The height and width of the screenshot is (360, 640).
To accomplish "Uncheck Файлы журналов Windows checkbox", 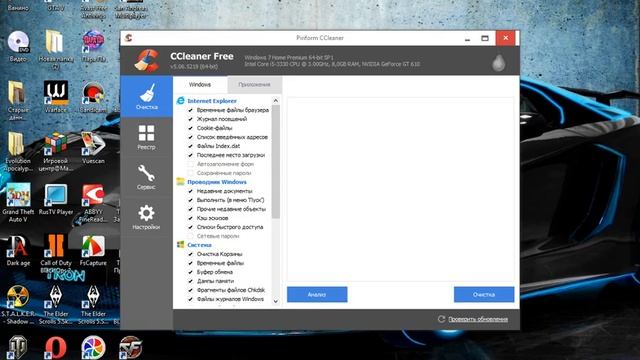I will (191, 299).
